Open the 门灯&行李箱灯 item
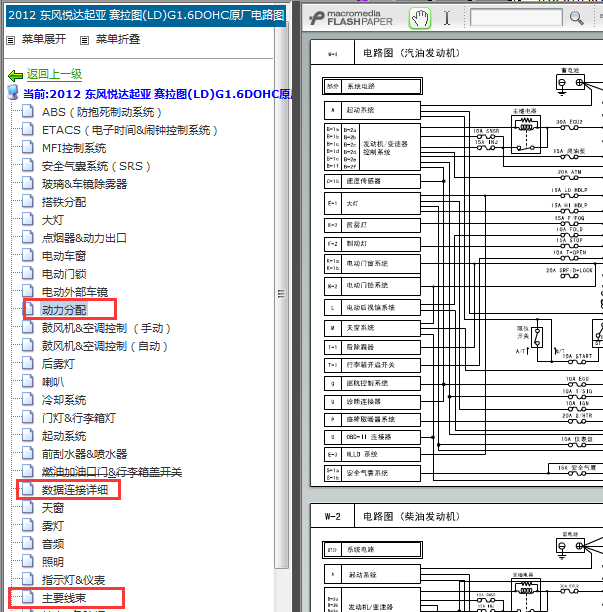Image resolution: width=603 pixels, height=612 pixels. coord(79,418)
